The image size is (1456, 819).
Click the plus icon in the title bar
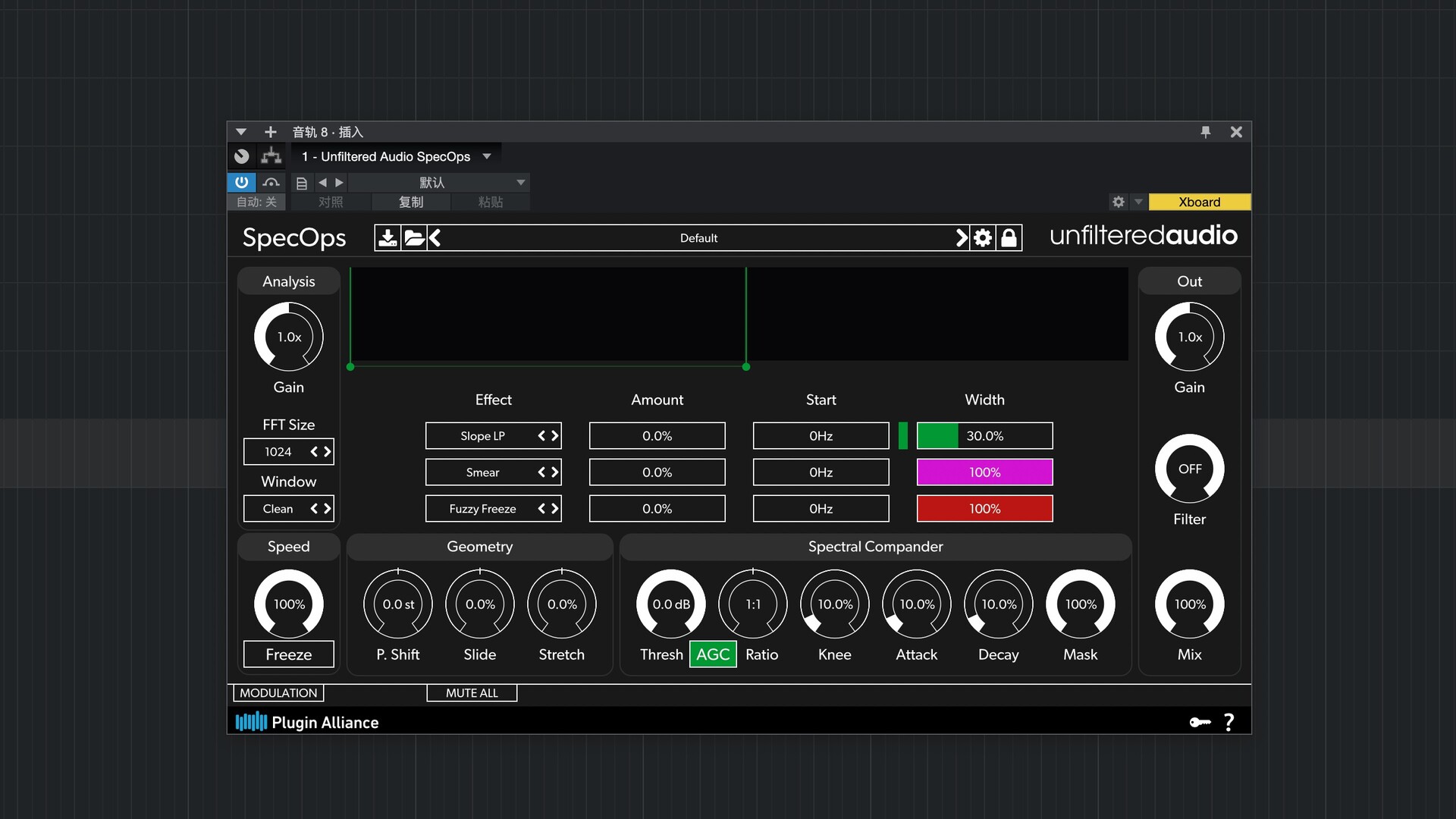point(270,132)
